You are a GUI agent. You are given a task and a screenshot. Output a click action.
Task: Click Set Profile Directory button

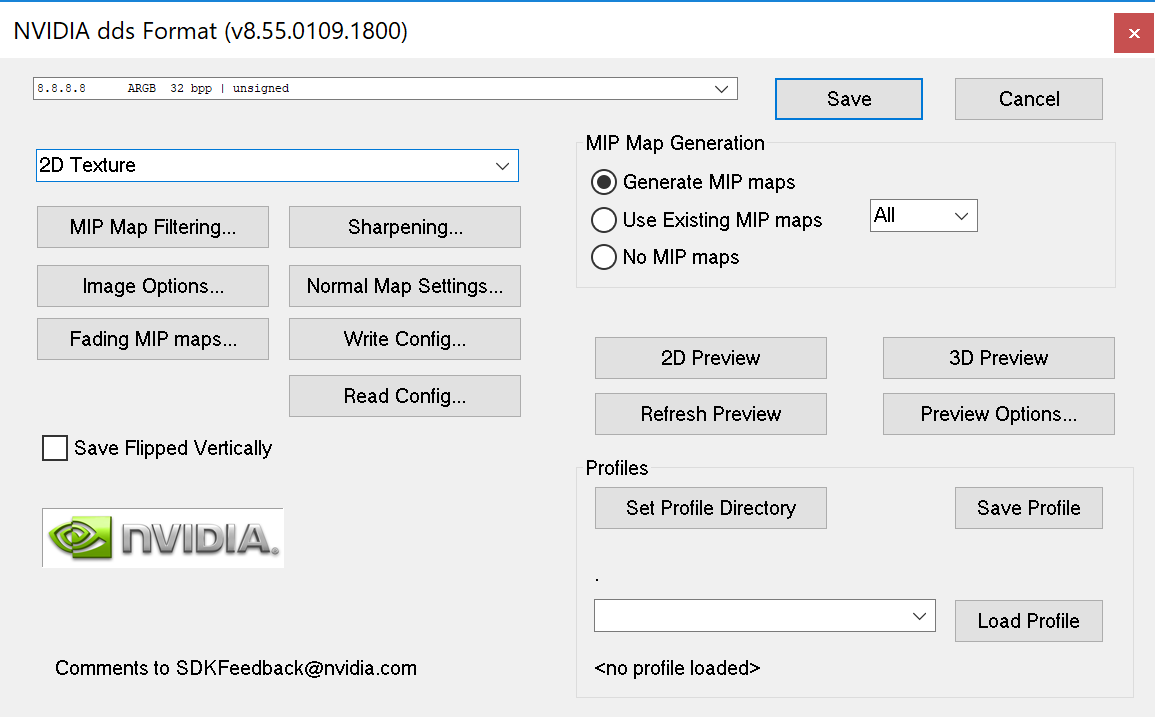coord(711,508)
